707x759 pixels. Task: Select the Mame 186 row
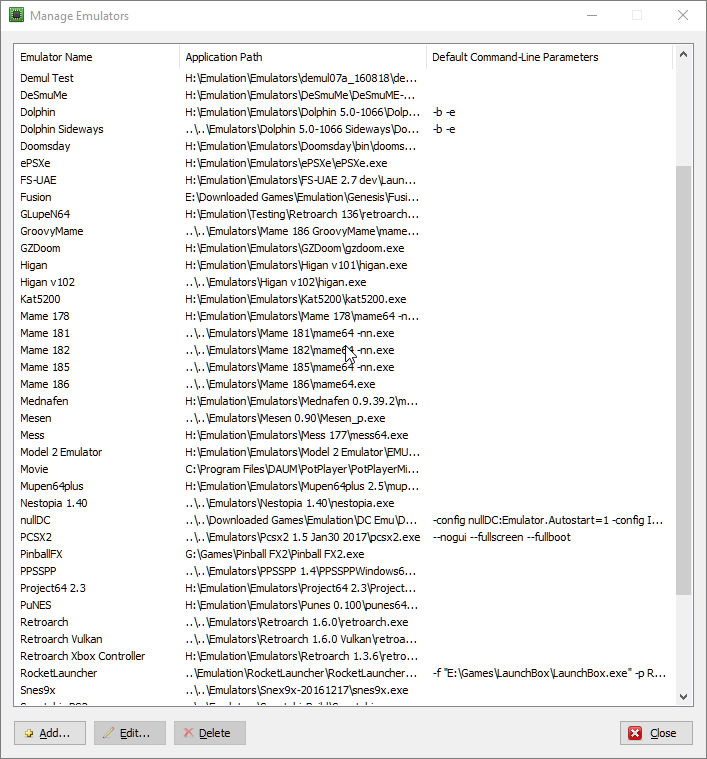coord(344,384)
